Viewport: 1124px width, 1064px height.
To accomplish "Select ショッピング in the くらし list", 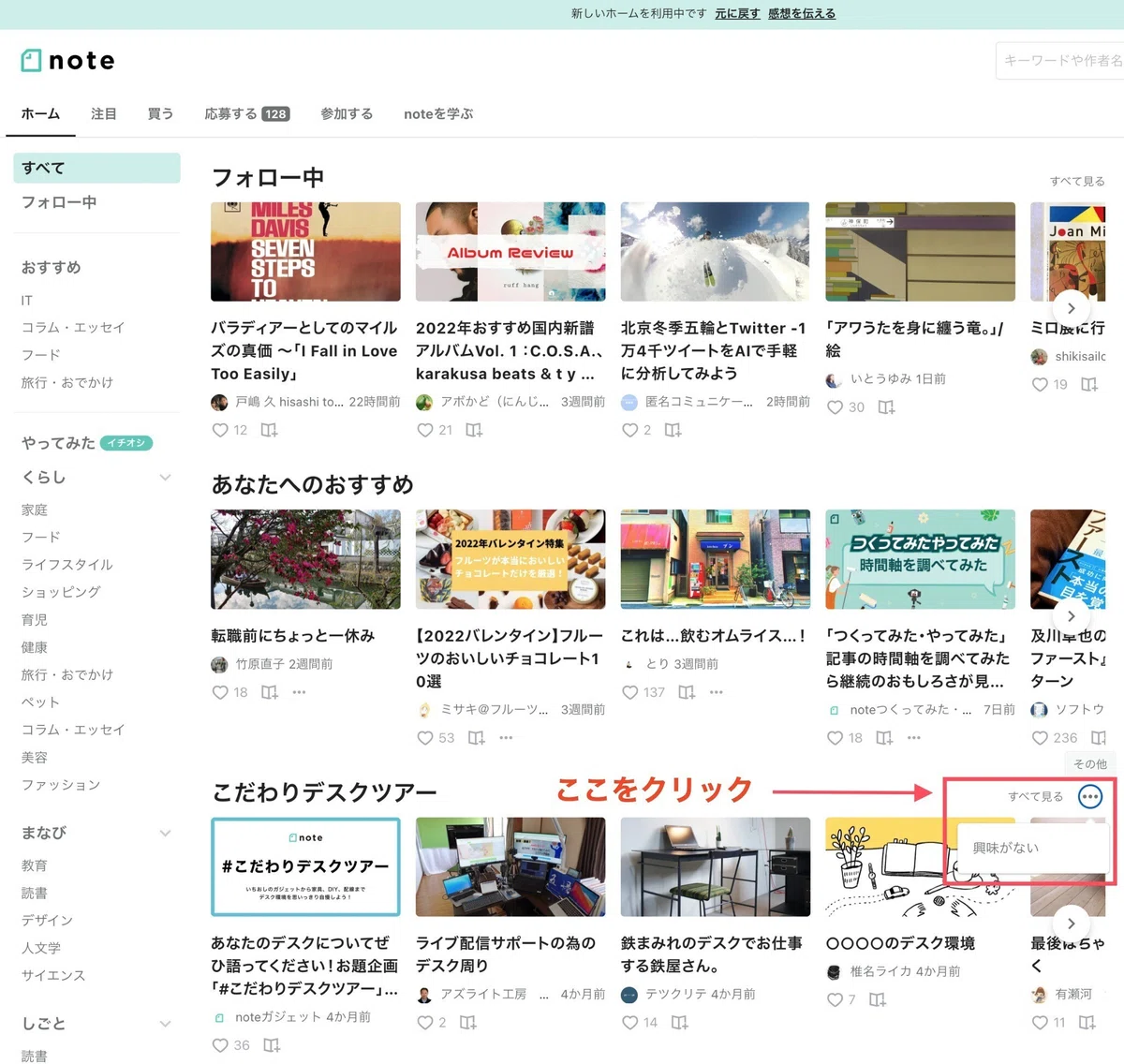I will (61, 592).
